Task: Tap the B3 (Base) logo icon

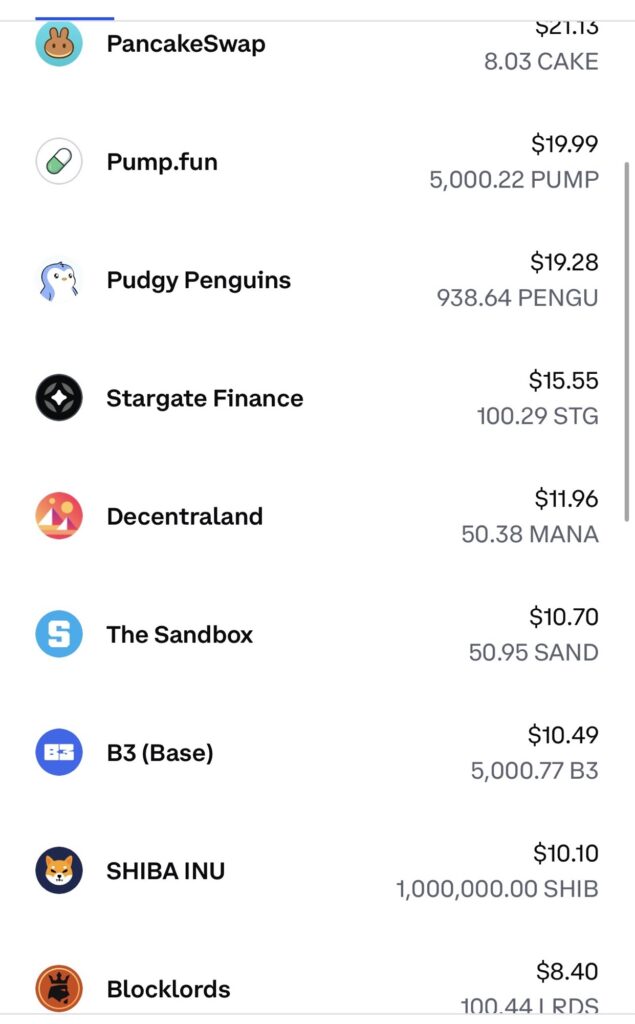Action: 59,752
